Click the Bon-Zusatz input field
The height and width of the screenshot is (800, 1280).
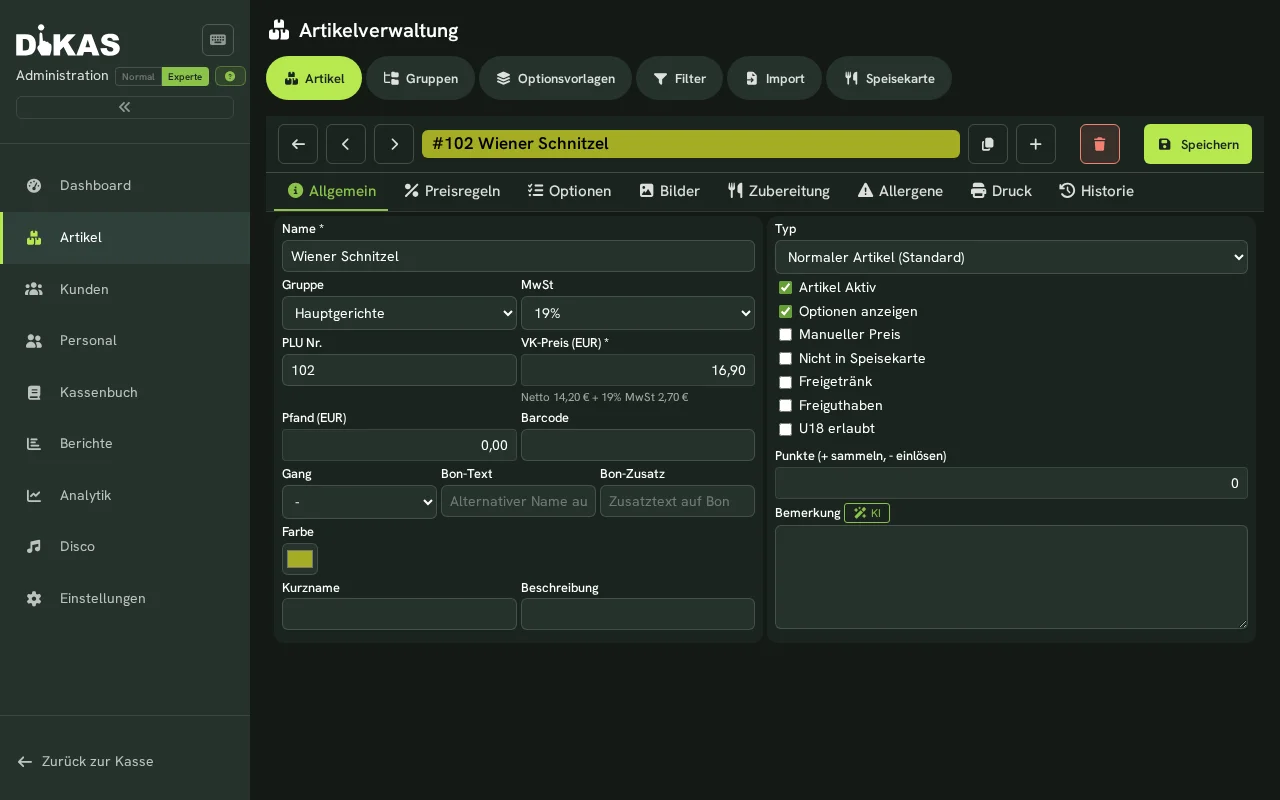coord(677,501)
